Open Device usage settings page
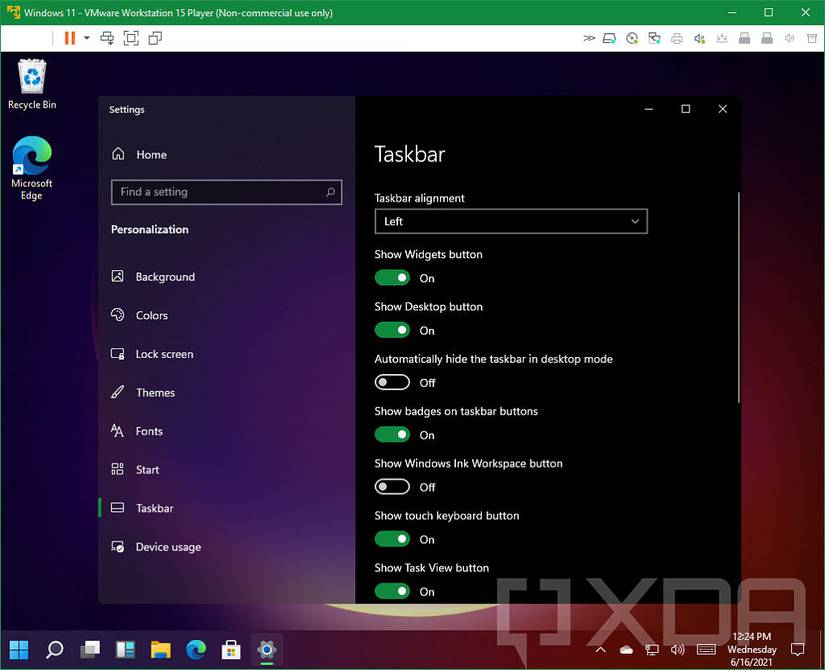Image resolution: width=825 pixels, height=670 pixels. pos(156,547)
